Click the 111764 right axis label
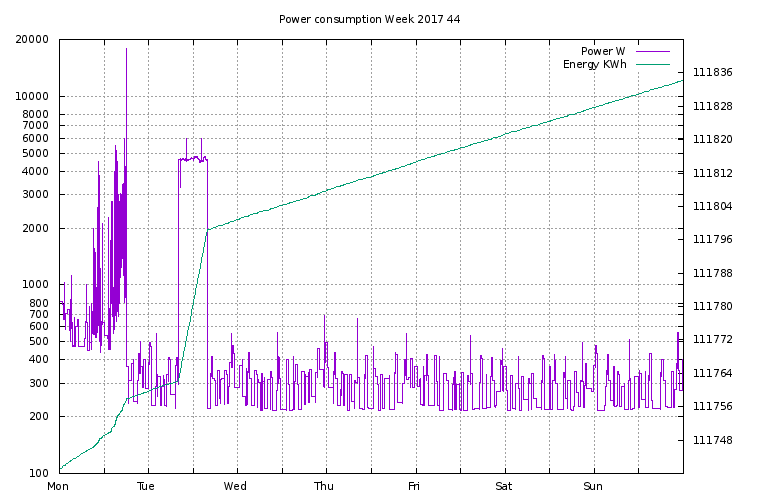Viewport: 768px width, 500px height. 713,373
